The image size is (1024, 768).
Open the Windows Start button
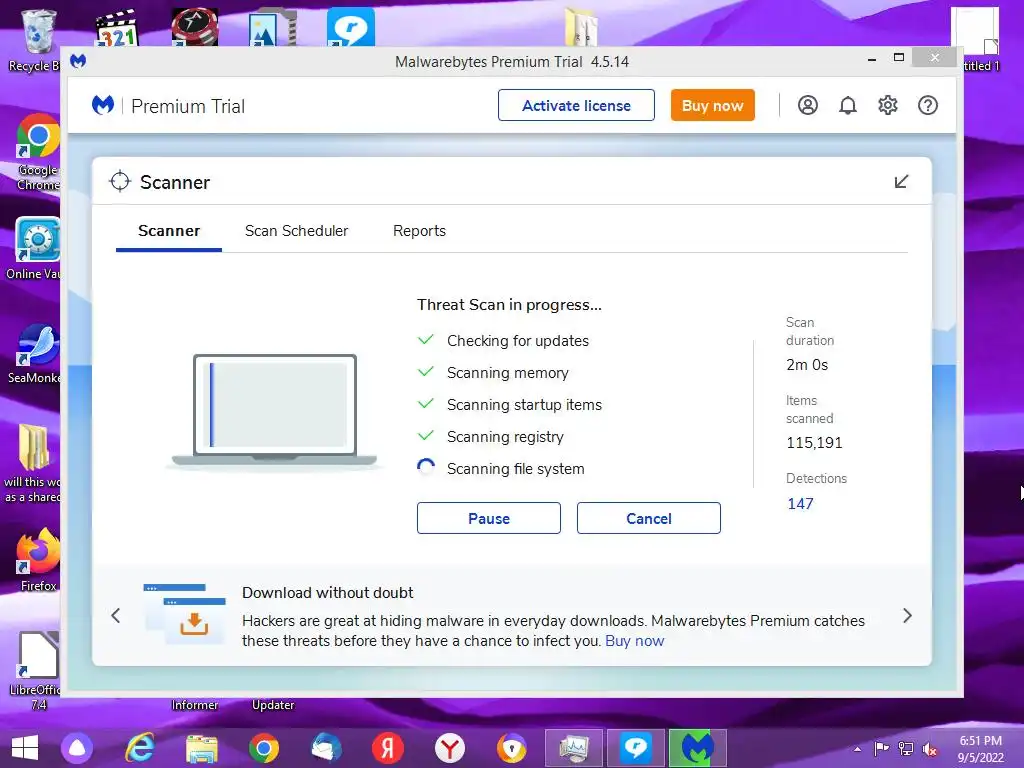click(25, 748)
